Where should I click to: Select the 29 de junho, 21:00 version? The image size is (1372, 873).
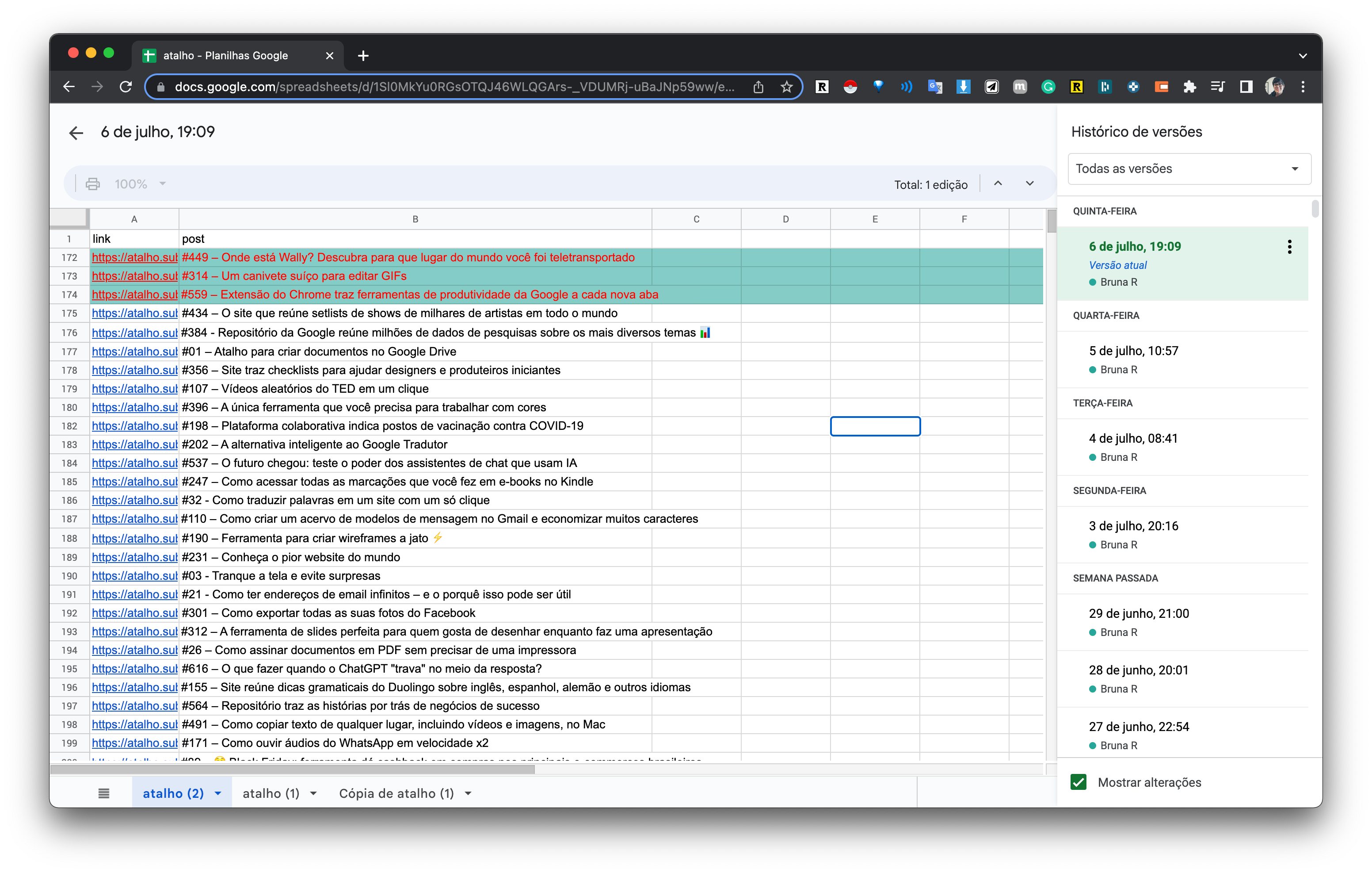[1183, 623]
